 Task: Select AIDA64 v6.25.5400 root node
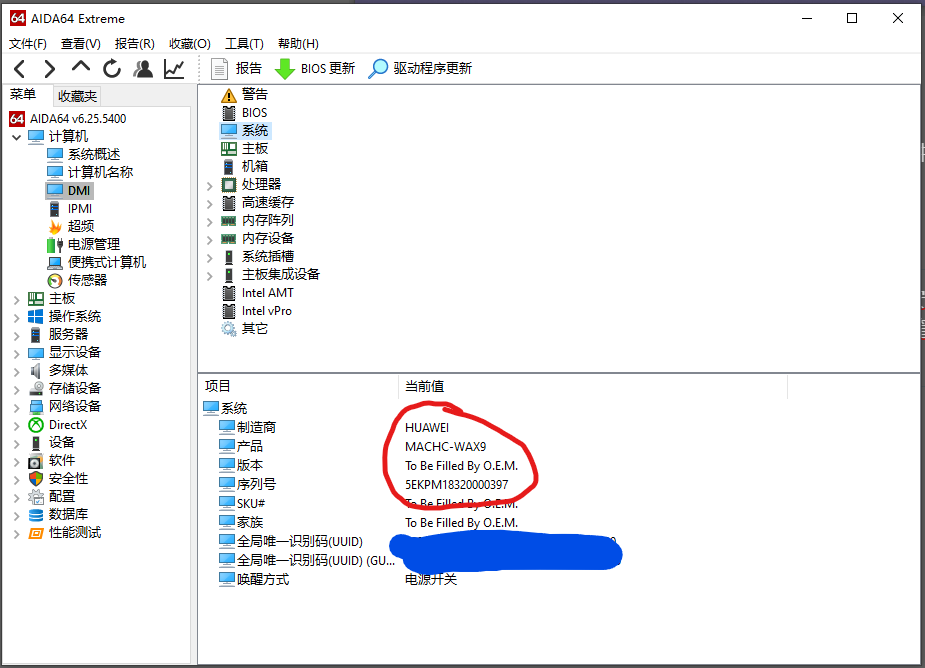[x=68, y=119]
